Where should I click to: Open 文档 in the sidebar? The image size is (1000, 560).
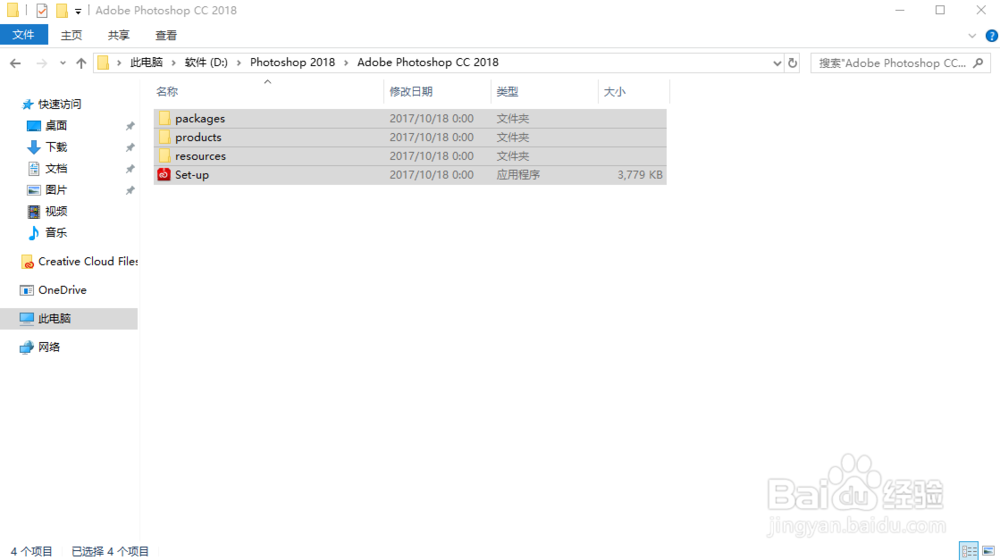pos(56,168)
